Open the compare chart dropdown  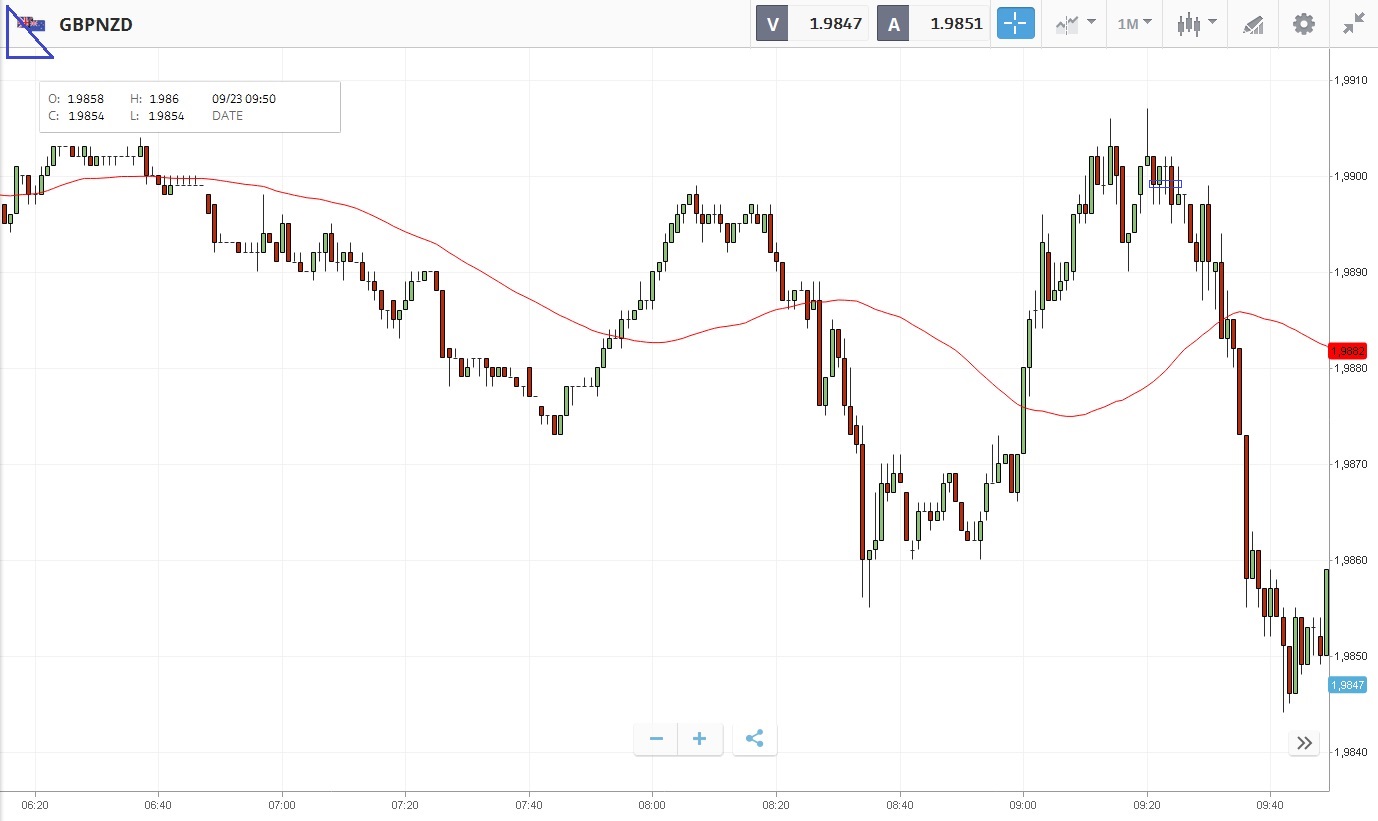tap(1075, 24)
